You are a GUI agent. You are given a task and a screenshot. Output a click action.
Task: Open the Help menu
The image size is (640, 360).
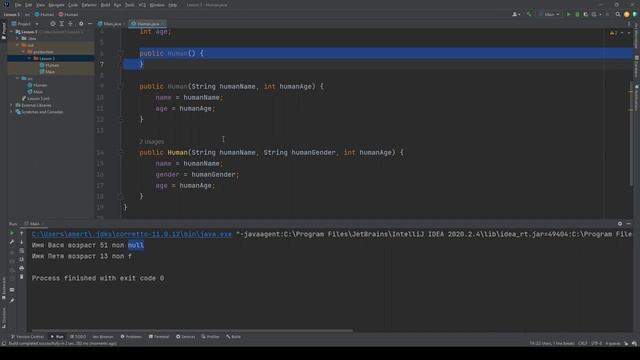coord(173,5)
